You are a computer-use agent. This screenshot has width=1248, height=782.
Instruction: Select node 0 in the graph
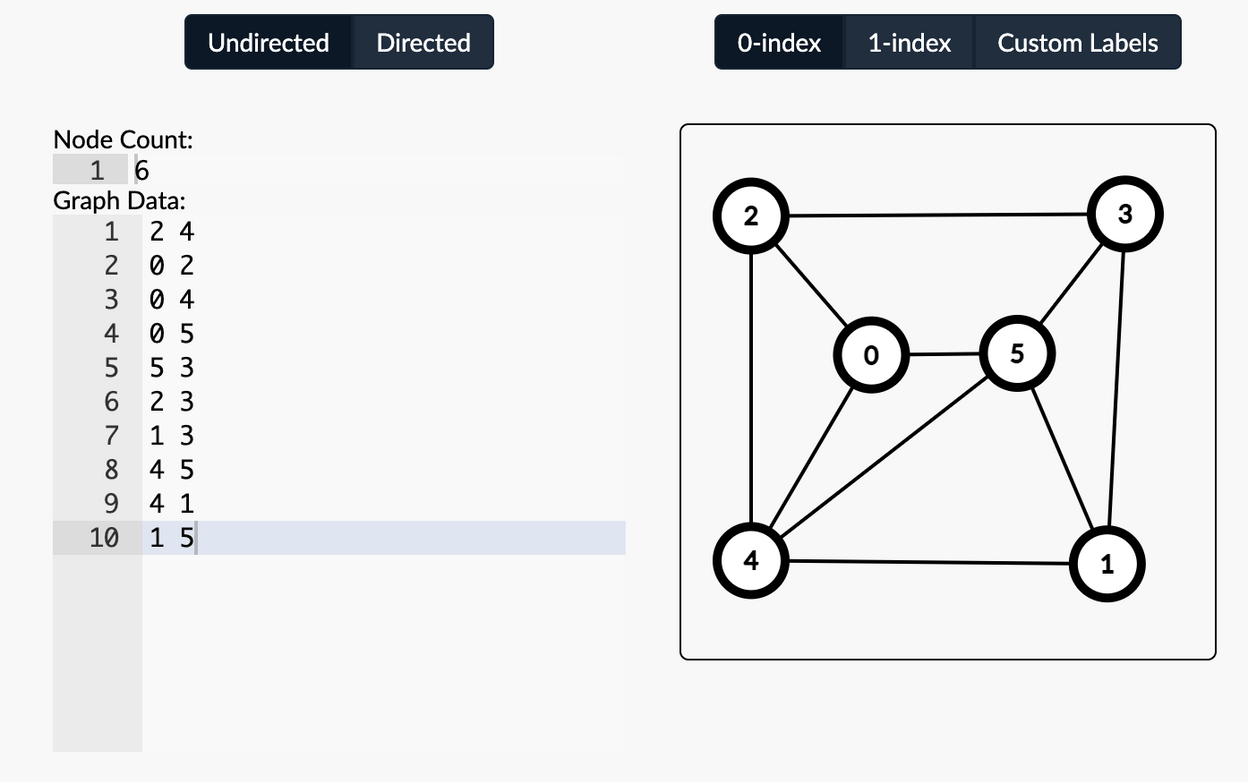tap(870, 354)
